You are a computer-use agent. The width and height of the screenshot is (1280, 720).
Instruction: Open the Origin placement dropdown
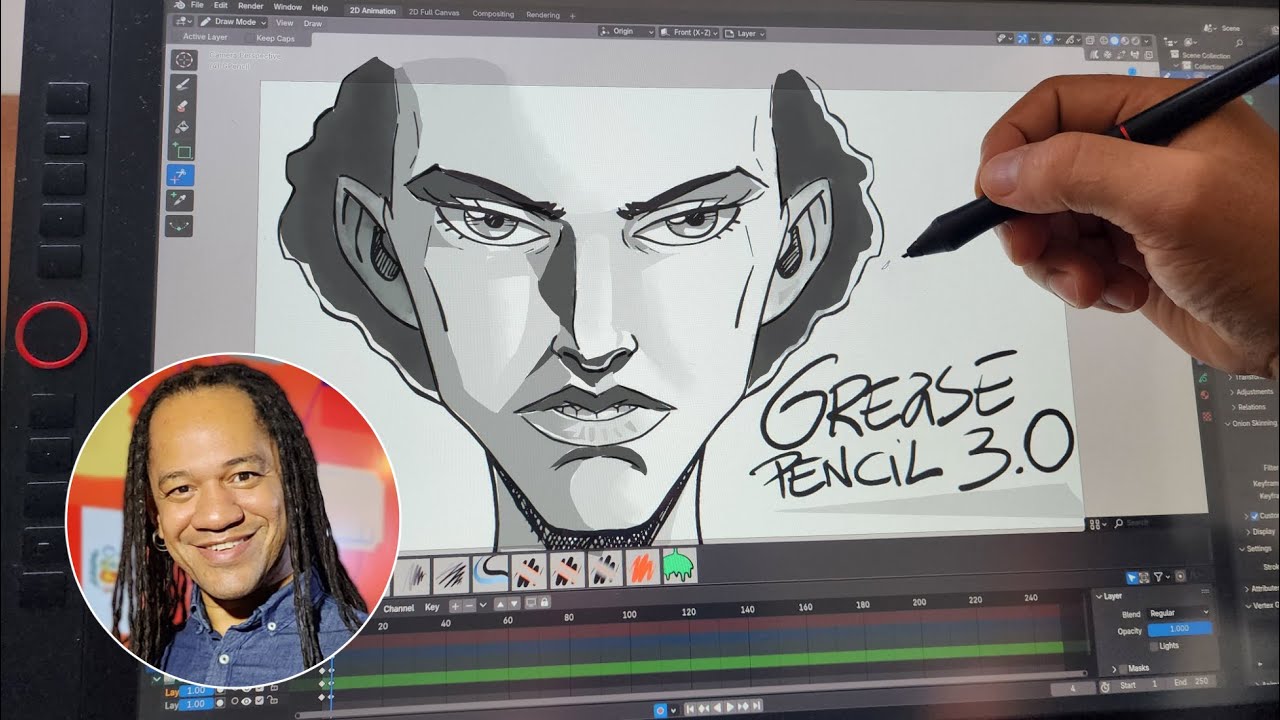pyautogui.click(x=627, y=32)
